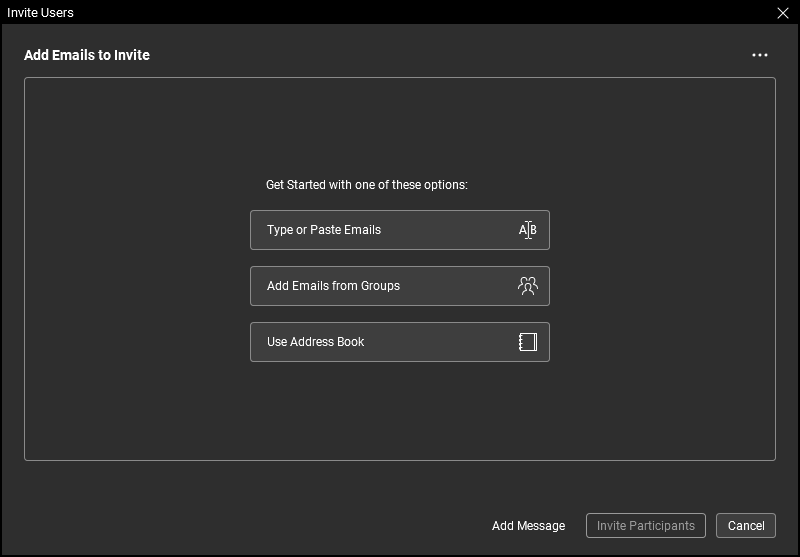Pick the Use Address Book option
This screenshot has height=557, width=800.
point(399,342)
